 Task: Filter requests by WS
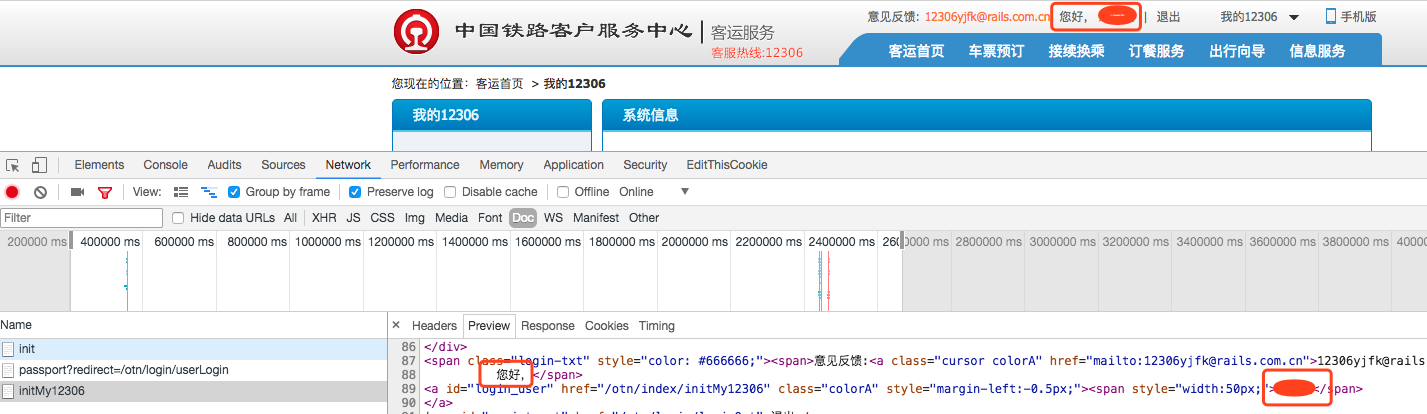[553, 218]
